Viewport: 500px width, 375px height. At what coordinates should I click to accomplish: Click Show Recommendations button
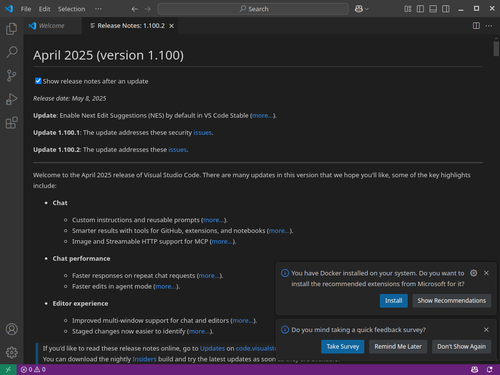[x=452, y=301]
